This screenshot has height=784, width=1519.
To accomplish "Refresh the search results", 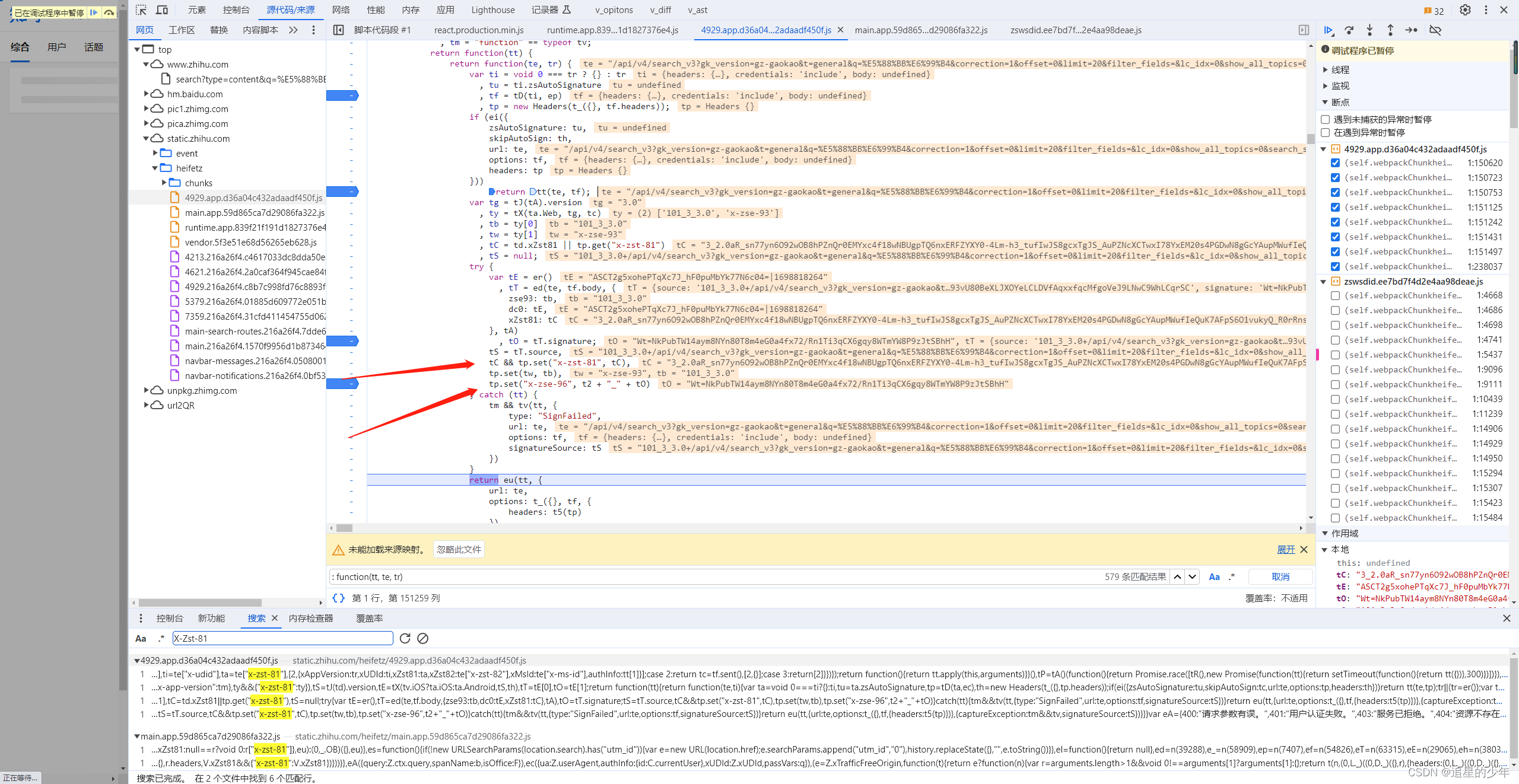I will 405,638.
